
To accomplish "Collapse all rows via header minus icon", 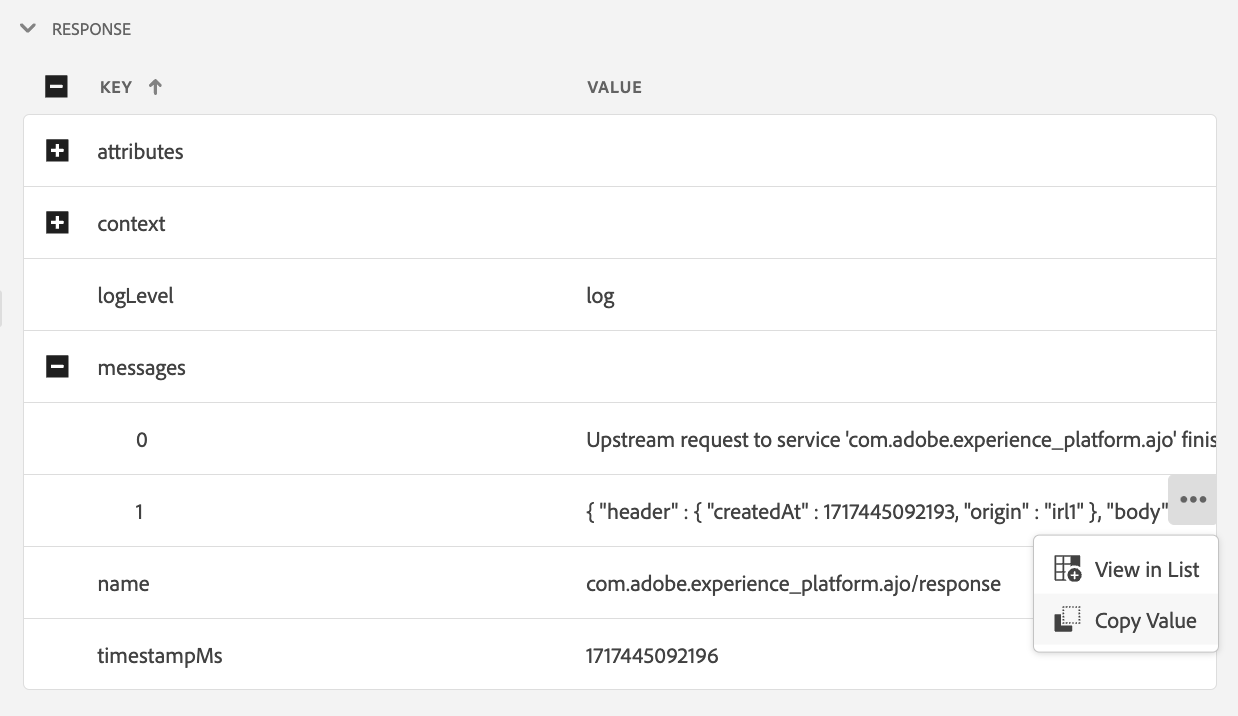I will pyautogui.click(x=57, y=87).
